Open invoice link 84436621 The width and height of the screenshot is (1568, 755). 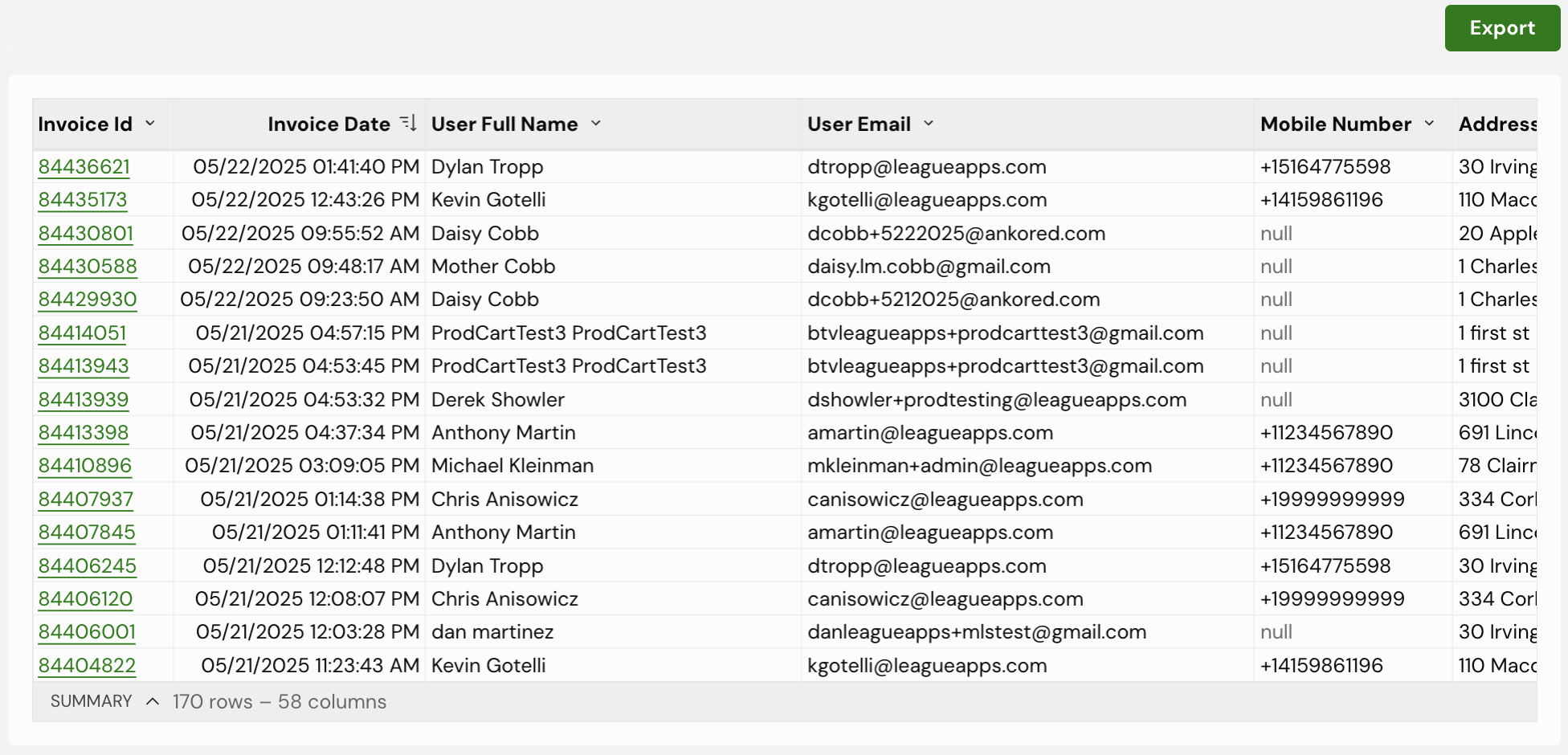click(84, 166)
